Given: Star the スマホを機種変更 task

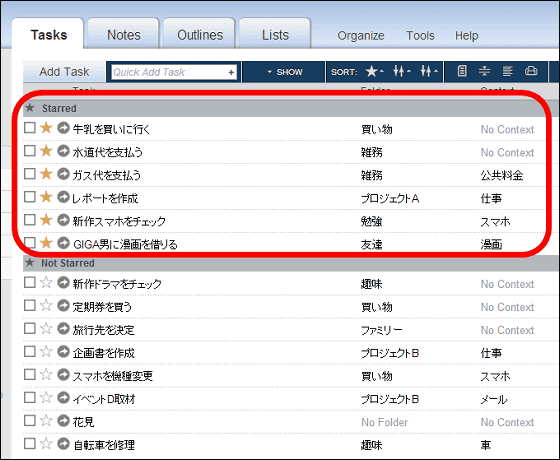Looking at the screenshot, I should [x=46, y=374].
